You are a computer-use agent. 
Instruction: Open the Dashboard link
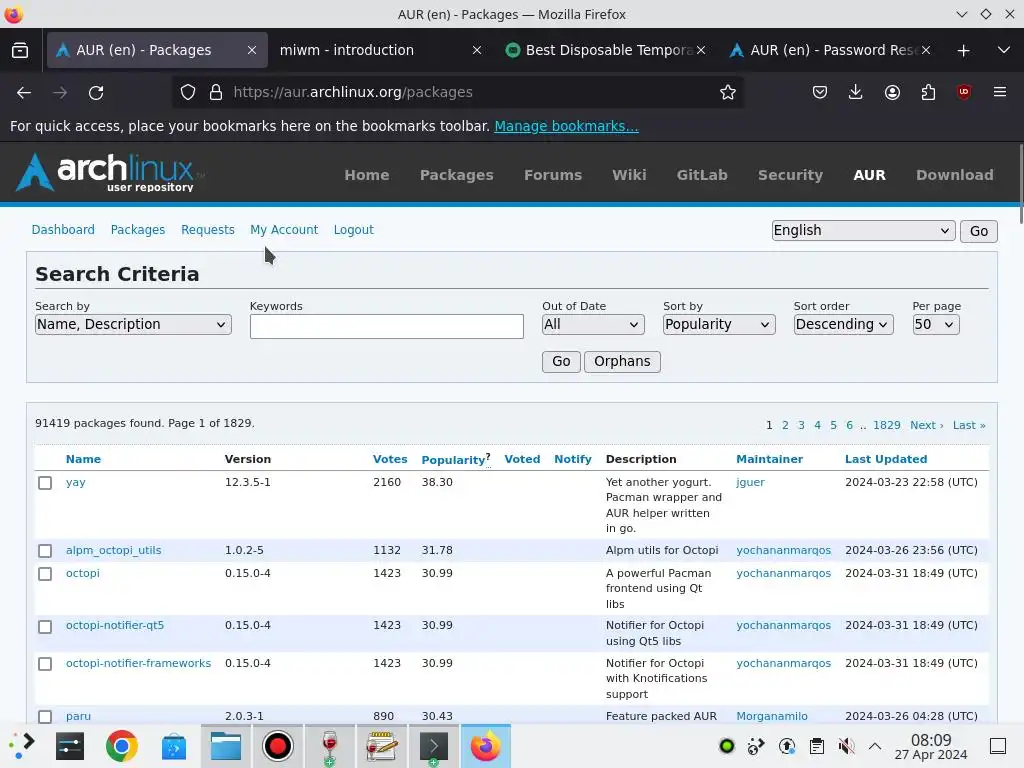click(63, 230)
